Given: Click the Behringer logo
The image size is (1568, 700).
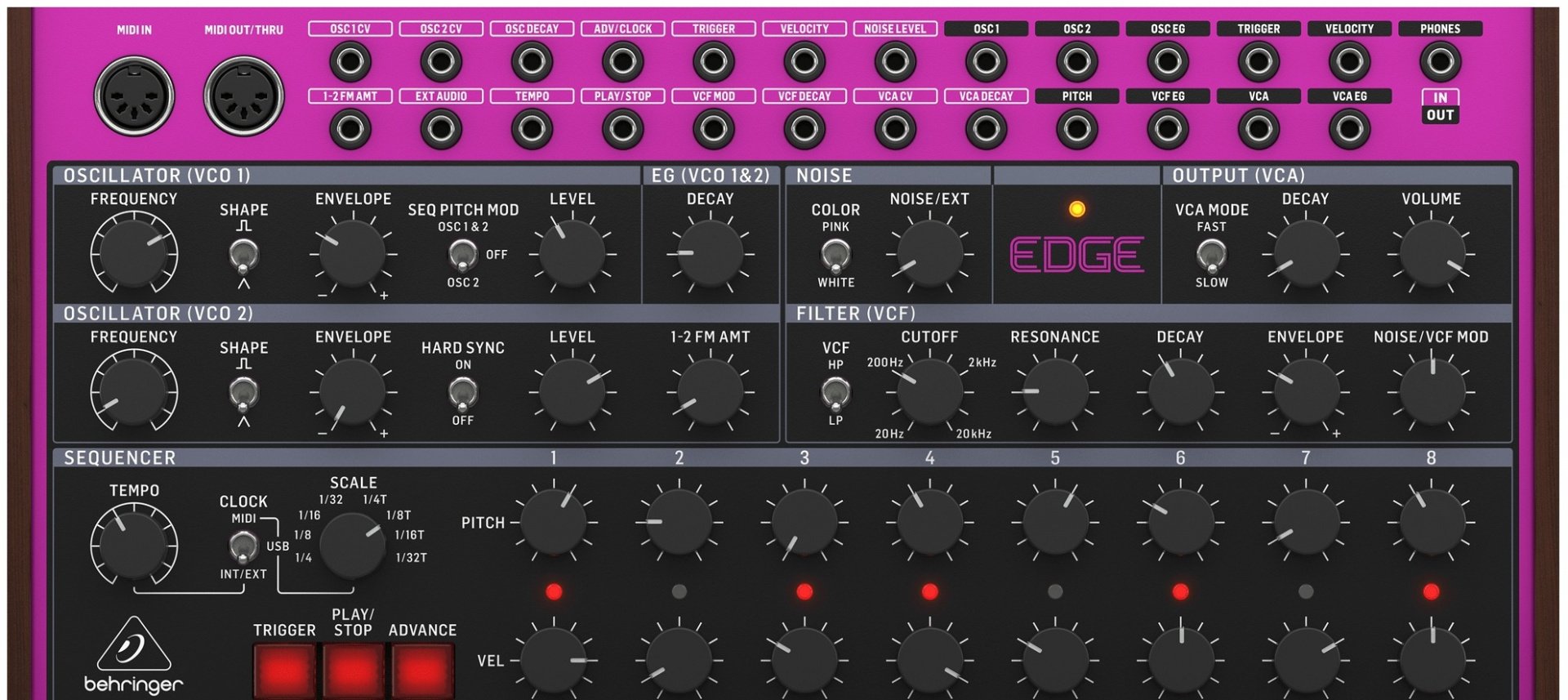Looking at the screenshot, I should tap(134, 658).
